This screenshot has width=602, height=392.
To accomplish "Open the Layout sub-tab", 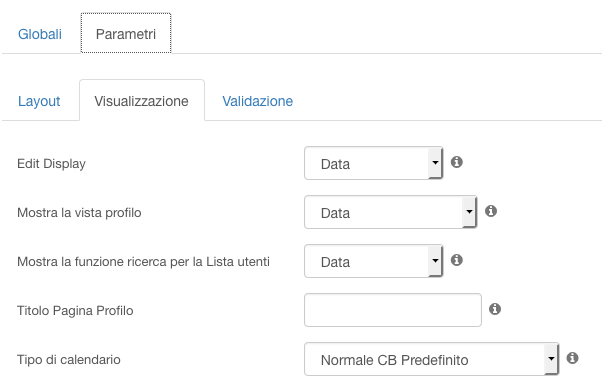I will point(39,101).
